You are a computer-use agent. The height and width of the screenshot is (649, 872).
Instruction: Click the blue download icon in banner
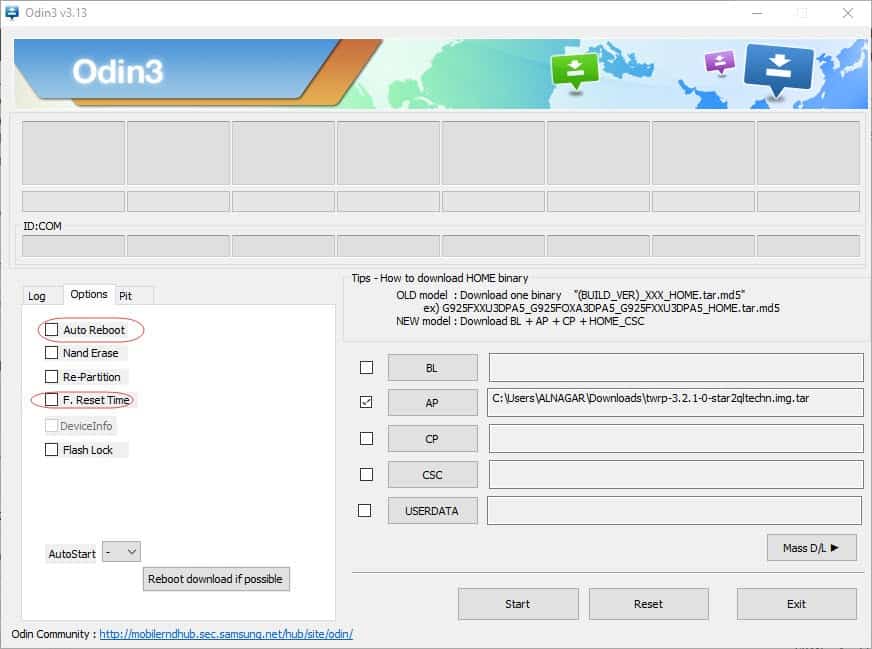point(779,71)
